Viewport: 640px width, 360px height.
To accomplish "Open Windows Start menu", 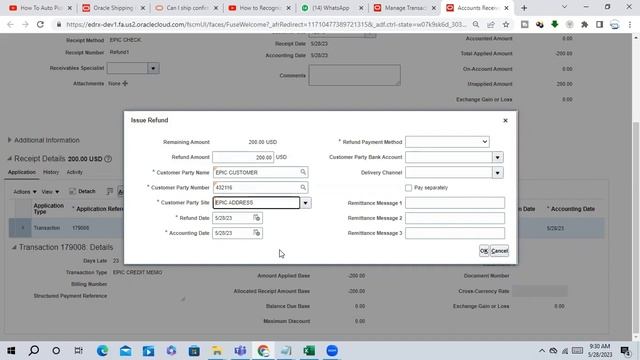I will (x=11, y=351).
